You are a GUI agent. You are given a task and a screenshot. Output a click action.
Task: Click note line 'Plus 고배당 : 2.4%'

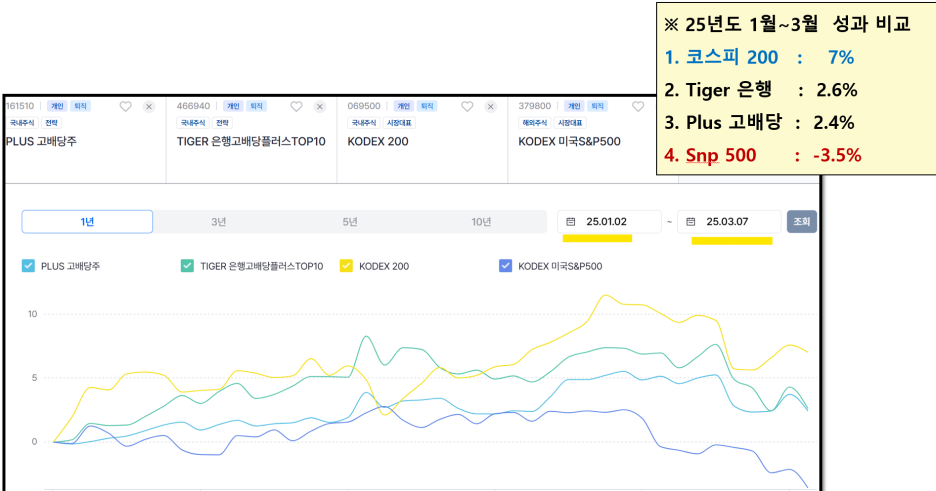click(759, 123)
